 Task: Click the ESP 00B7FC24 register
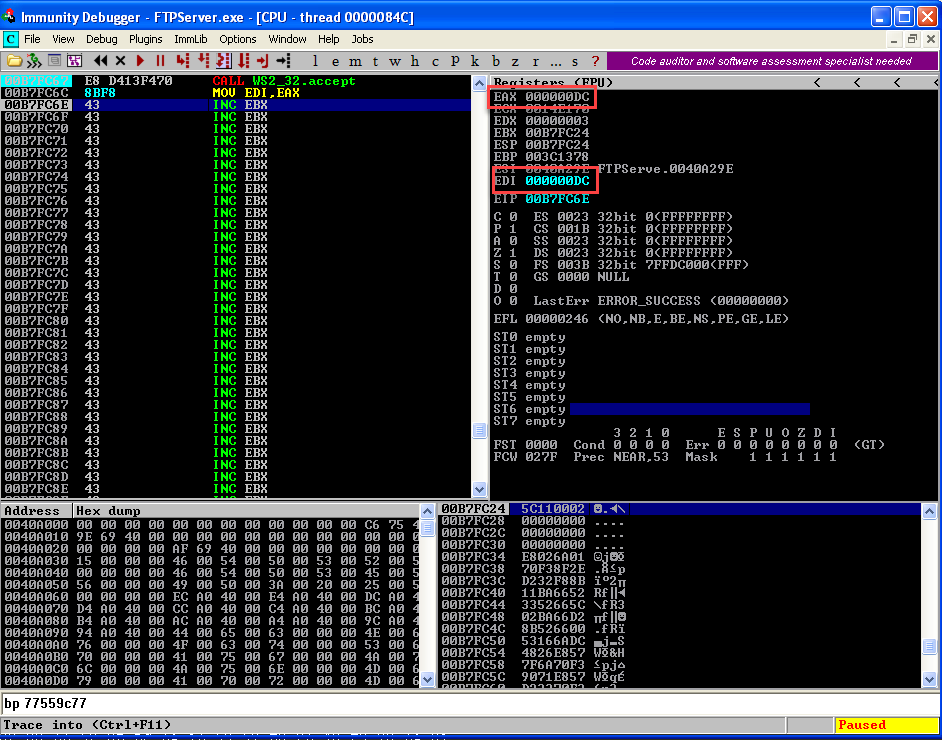[541, 145]
